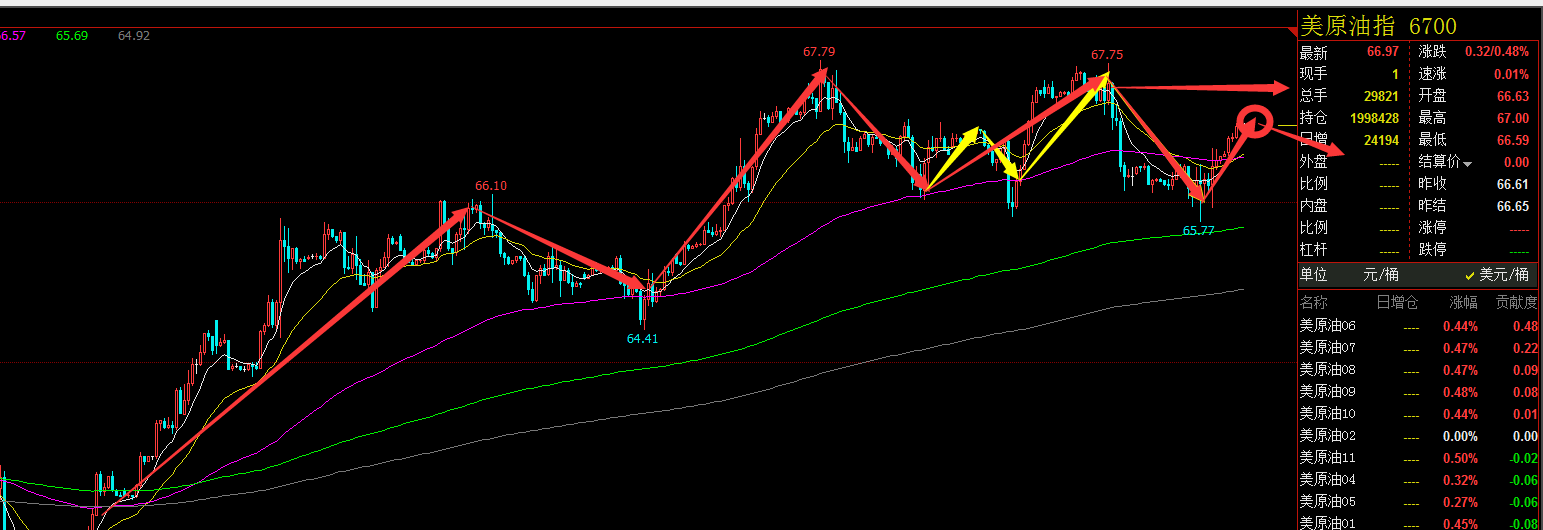Click the gray moving average value 64.92
Image resolution: width=1543 pixels, height=530 pixels.
coord(134,35)
